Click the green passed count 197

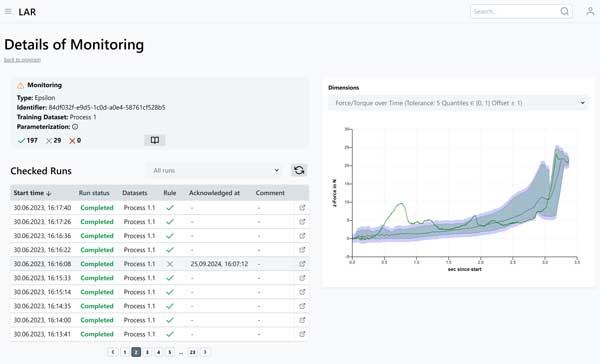coord(28,140)
